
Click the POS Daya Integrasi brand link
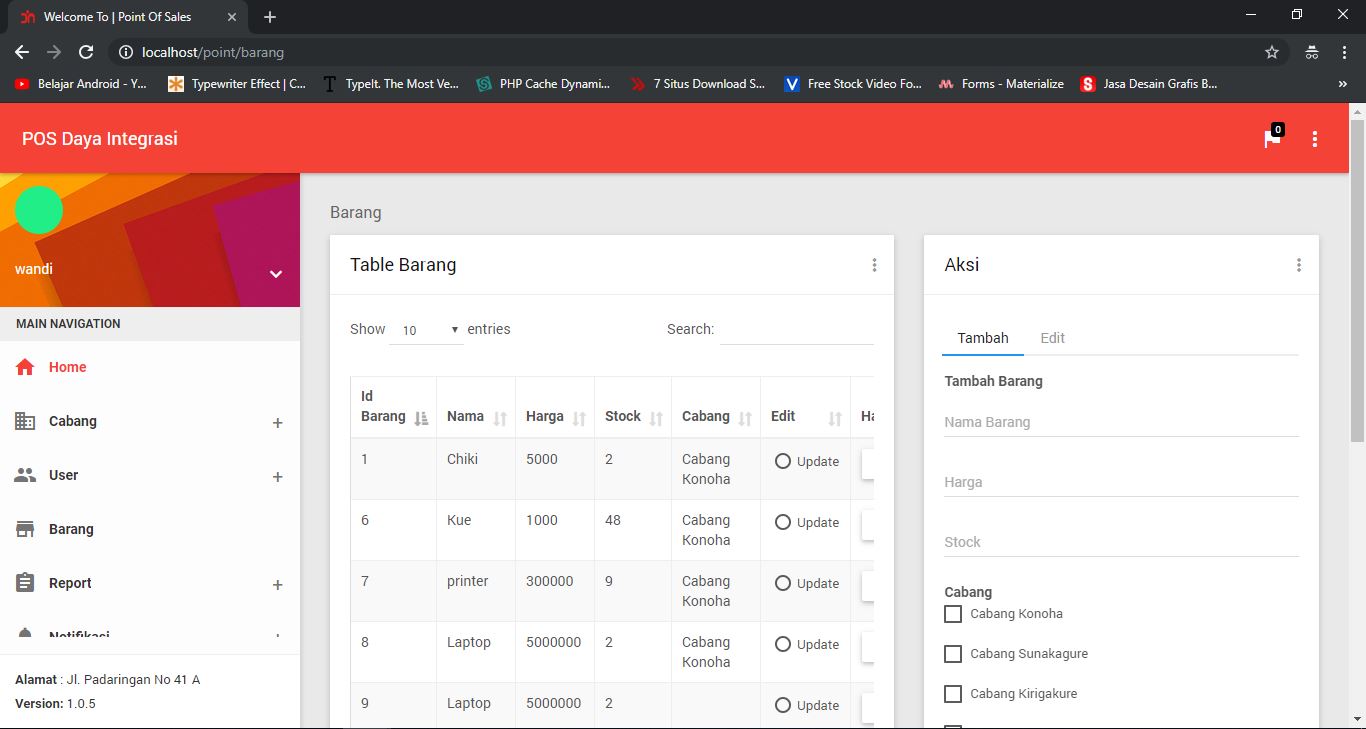point(99,138)
